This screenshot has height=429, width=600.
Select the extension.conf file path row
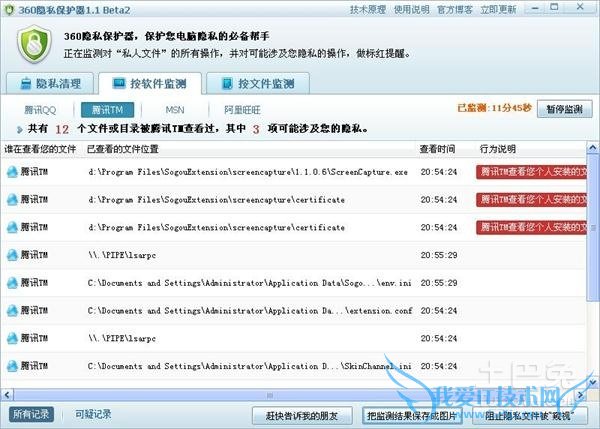click(x=250, y=311)
